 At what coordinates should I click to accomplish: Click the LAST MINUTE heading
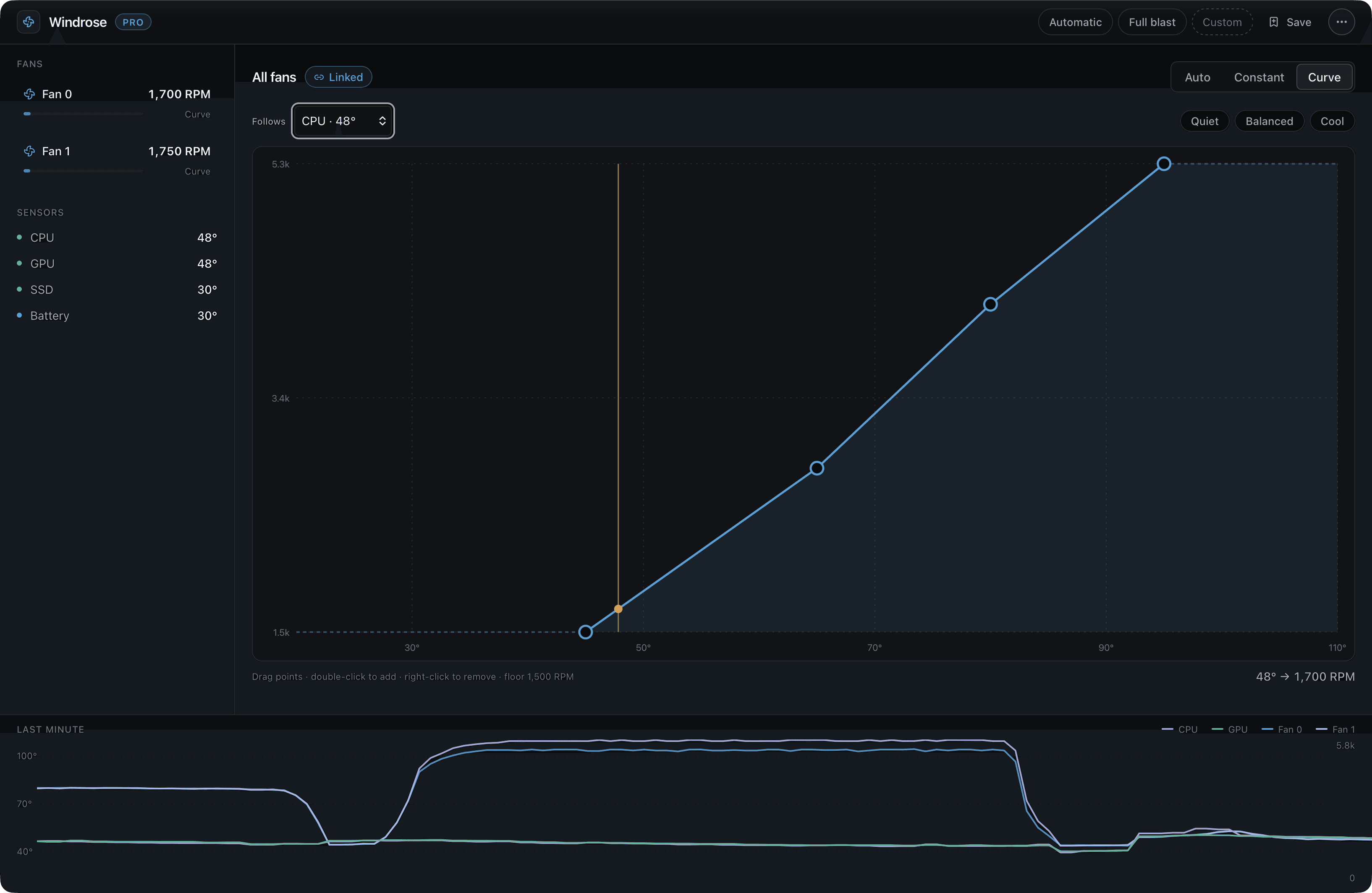[x=50, y=729]
